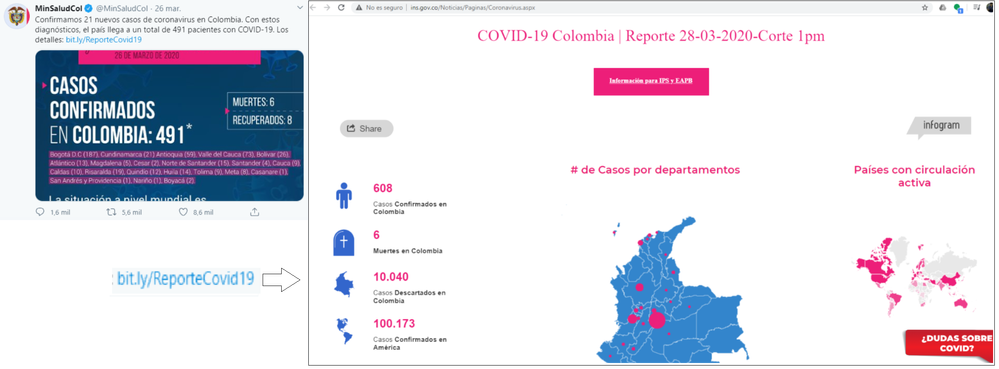Click the MinSaludCol account name
Image resolution: width=999 pixels, height=369 pixels.
pyautogui.click(x=59, y=7)
